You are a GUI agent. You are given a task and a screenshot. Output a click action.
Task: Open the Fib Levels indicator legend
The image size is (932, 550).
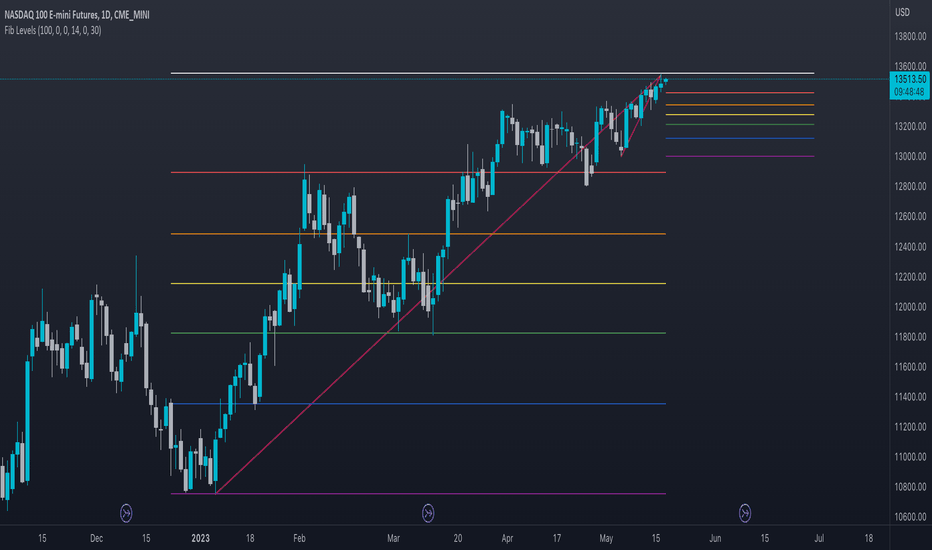pos(53,30)
